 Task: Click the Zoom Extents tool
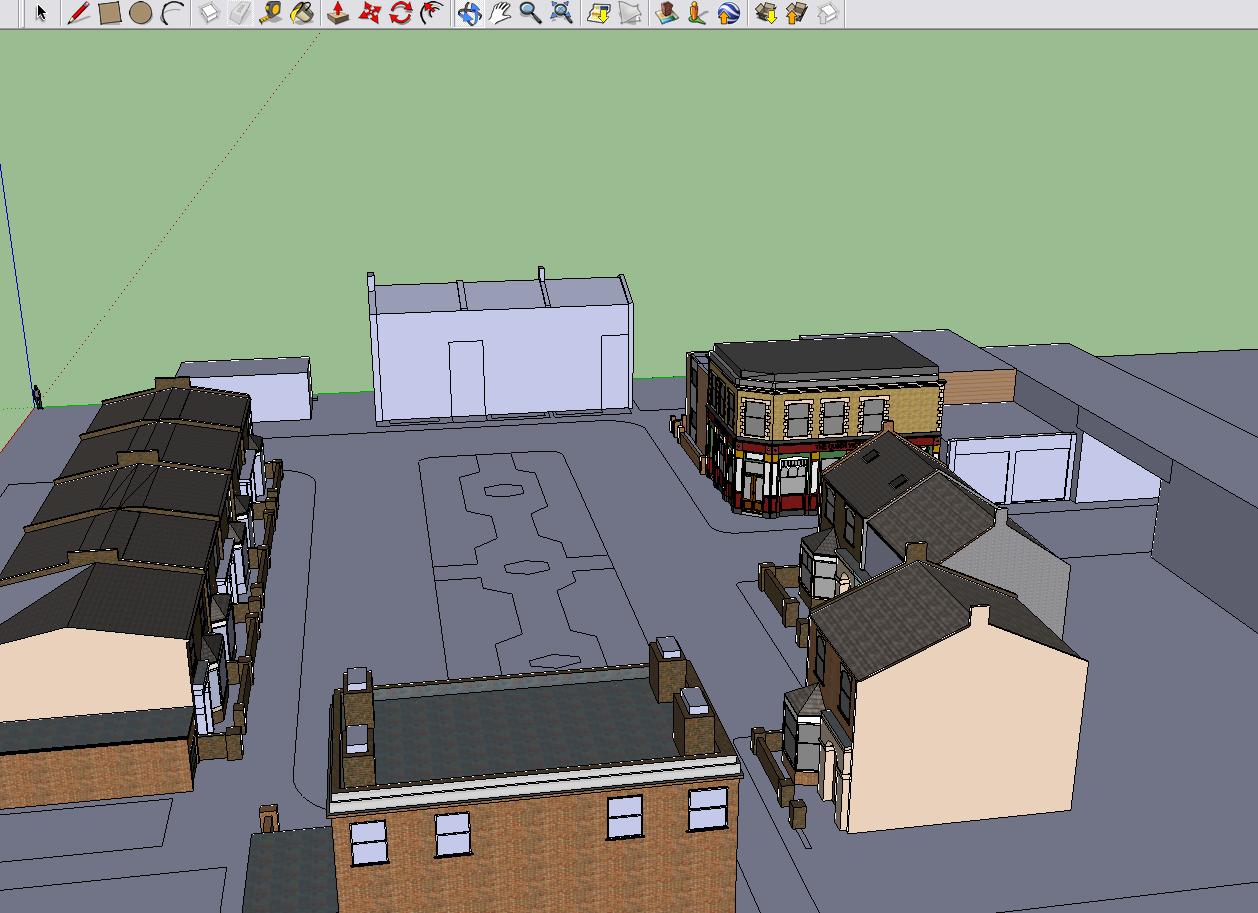[x=562, y=13]
